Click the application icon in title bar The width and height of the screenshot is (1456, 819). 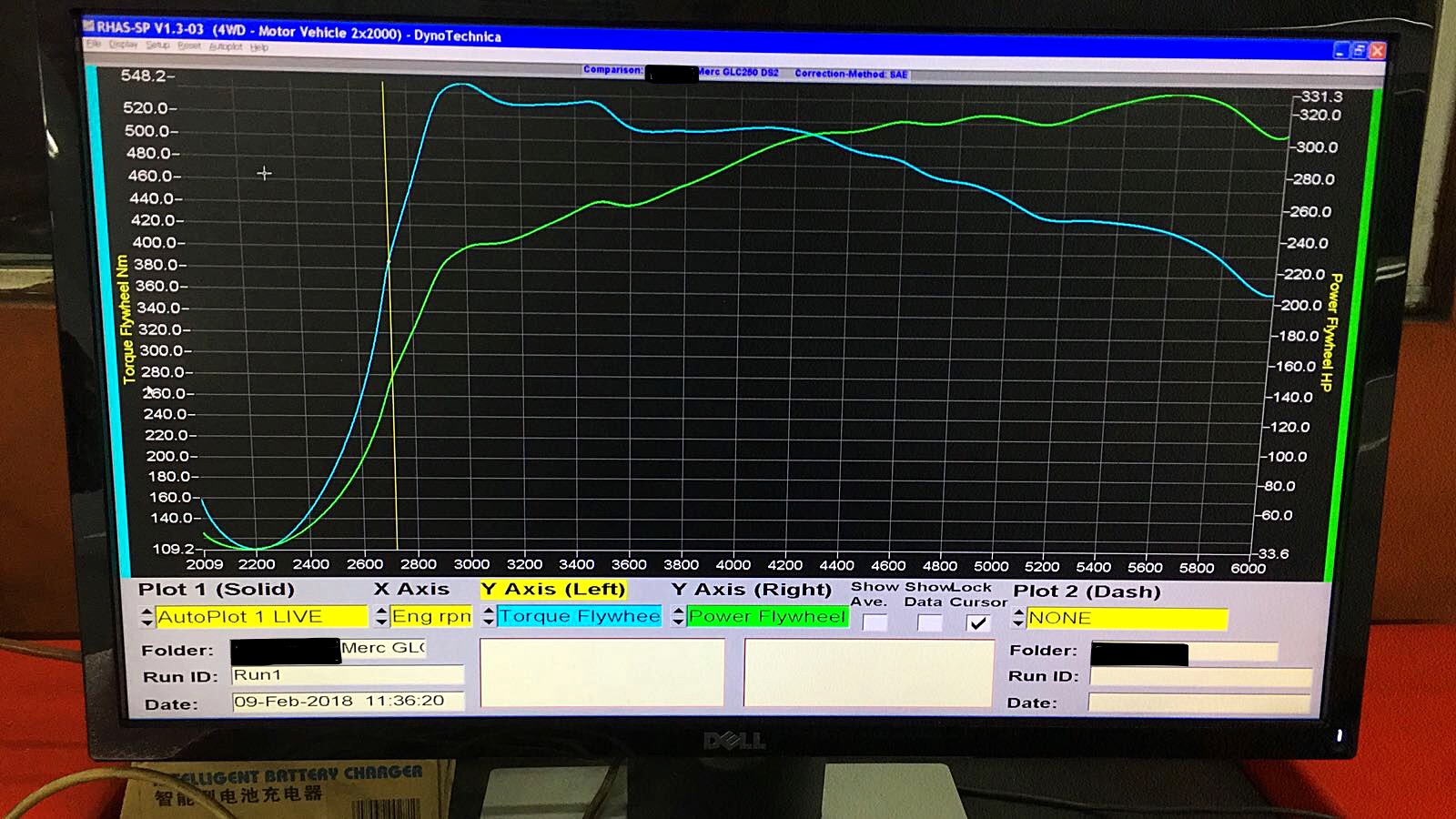click(x=88, y=26)
